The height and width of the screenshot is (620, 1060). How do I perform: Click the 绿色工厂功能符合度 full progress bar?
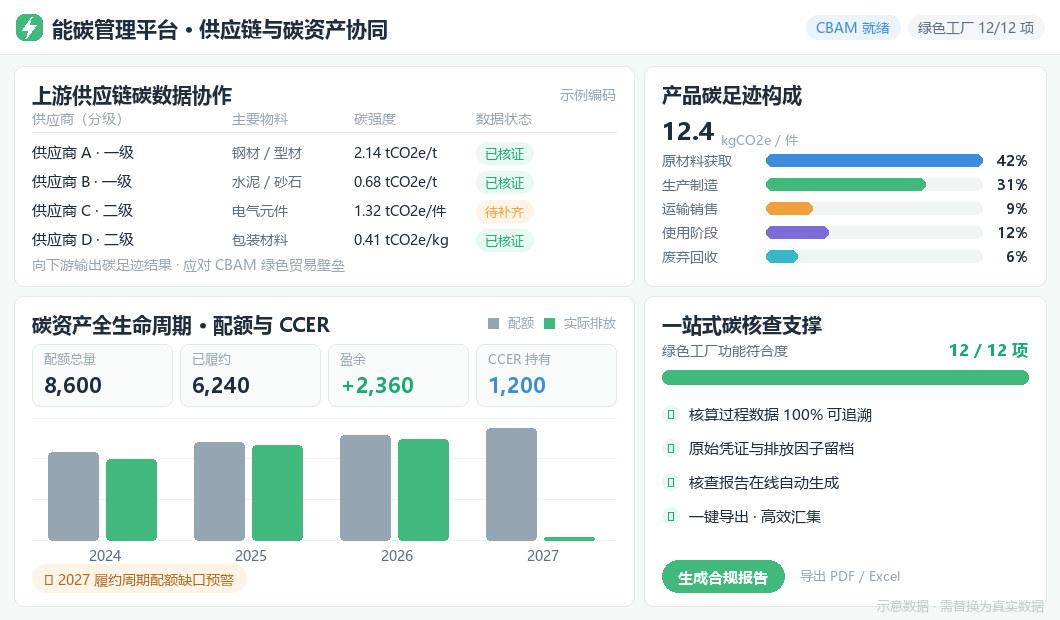[x=845, y=377]
